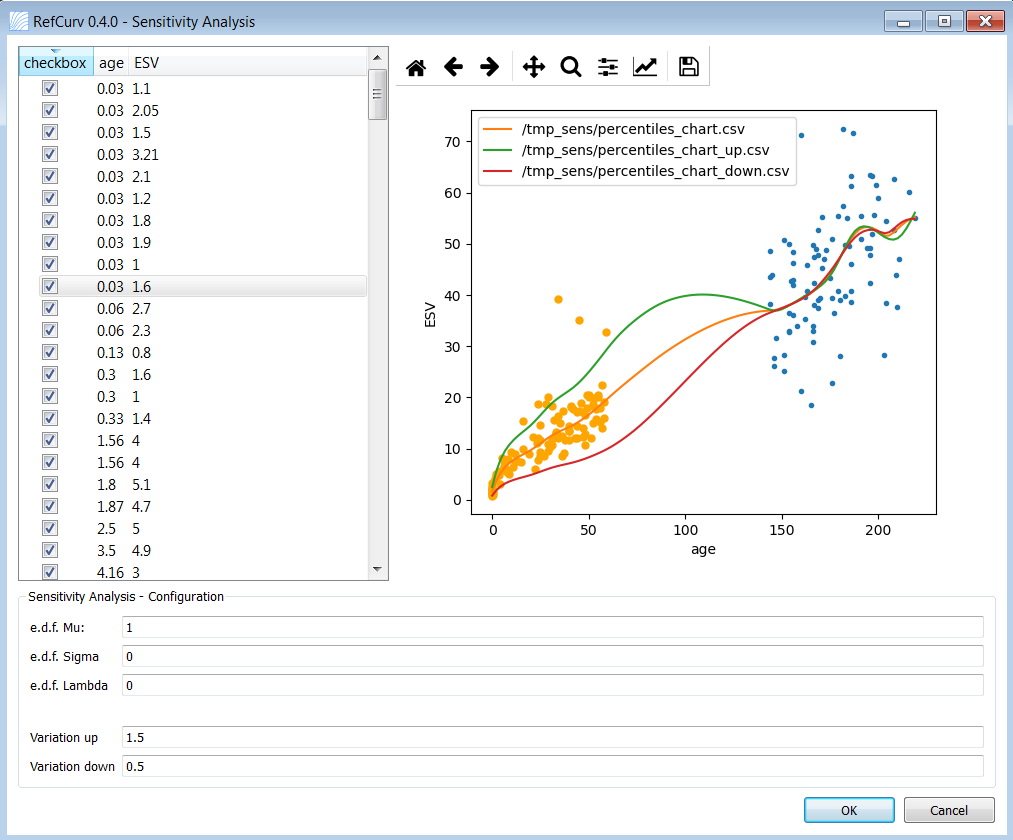Focus the e.d.f. Mu input field

click(x=552, y=627)
